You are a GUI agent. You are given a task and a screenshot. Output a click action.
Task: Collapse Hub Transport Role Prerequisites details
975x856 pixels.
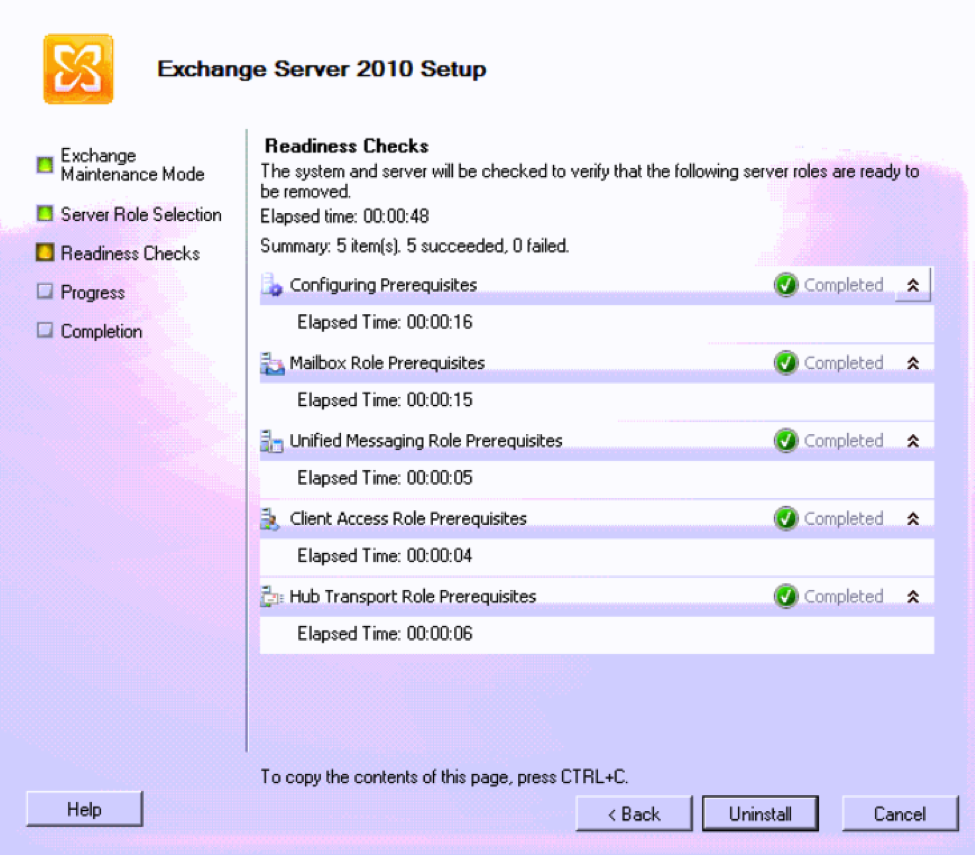coord(912,597)
